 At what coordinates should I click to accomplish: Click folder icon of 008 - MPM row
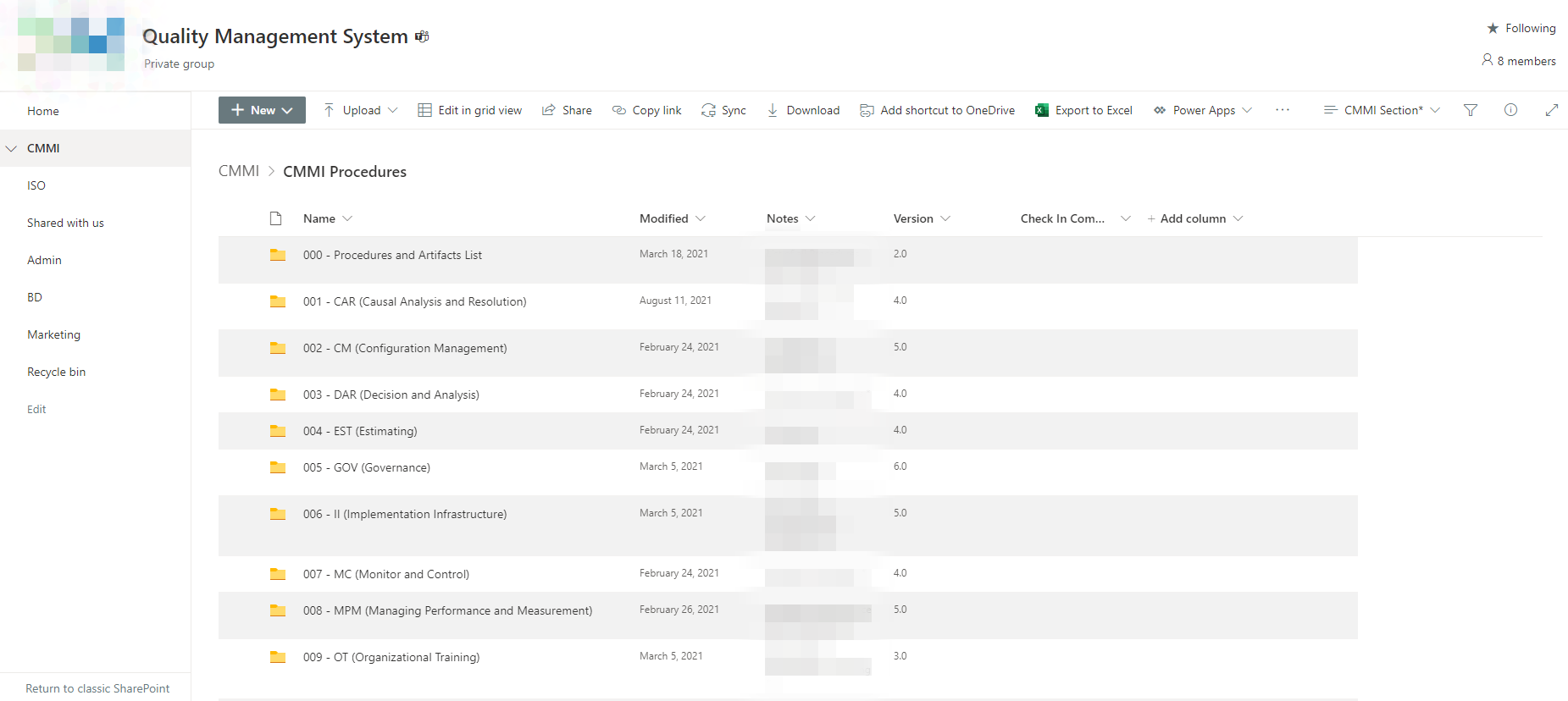[x=277, y=610]
